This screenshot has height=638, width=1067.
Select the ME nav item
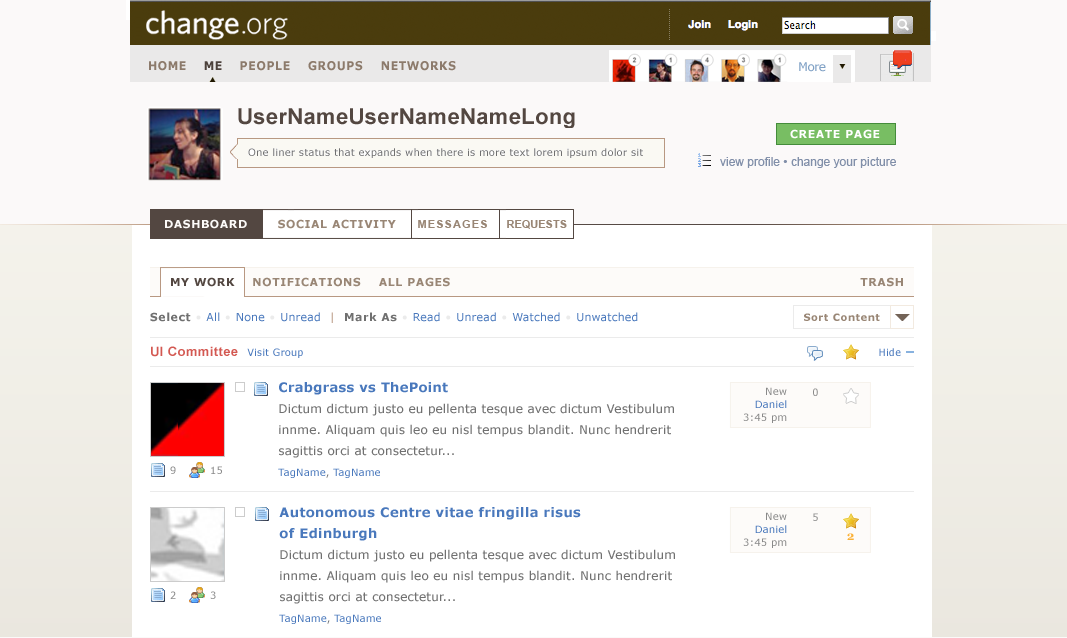pos(213,66)
